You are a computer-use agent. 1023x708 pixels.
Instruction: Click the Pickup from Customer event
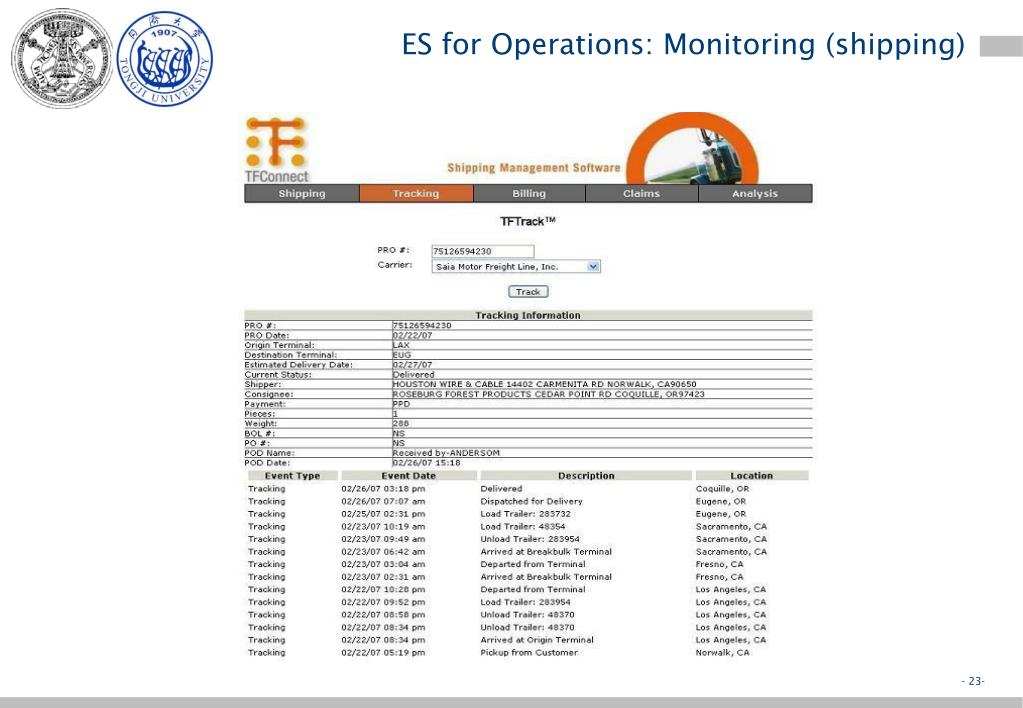529,652
